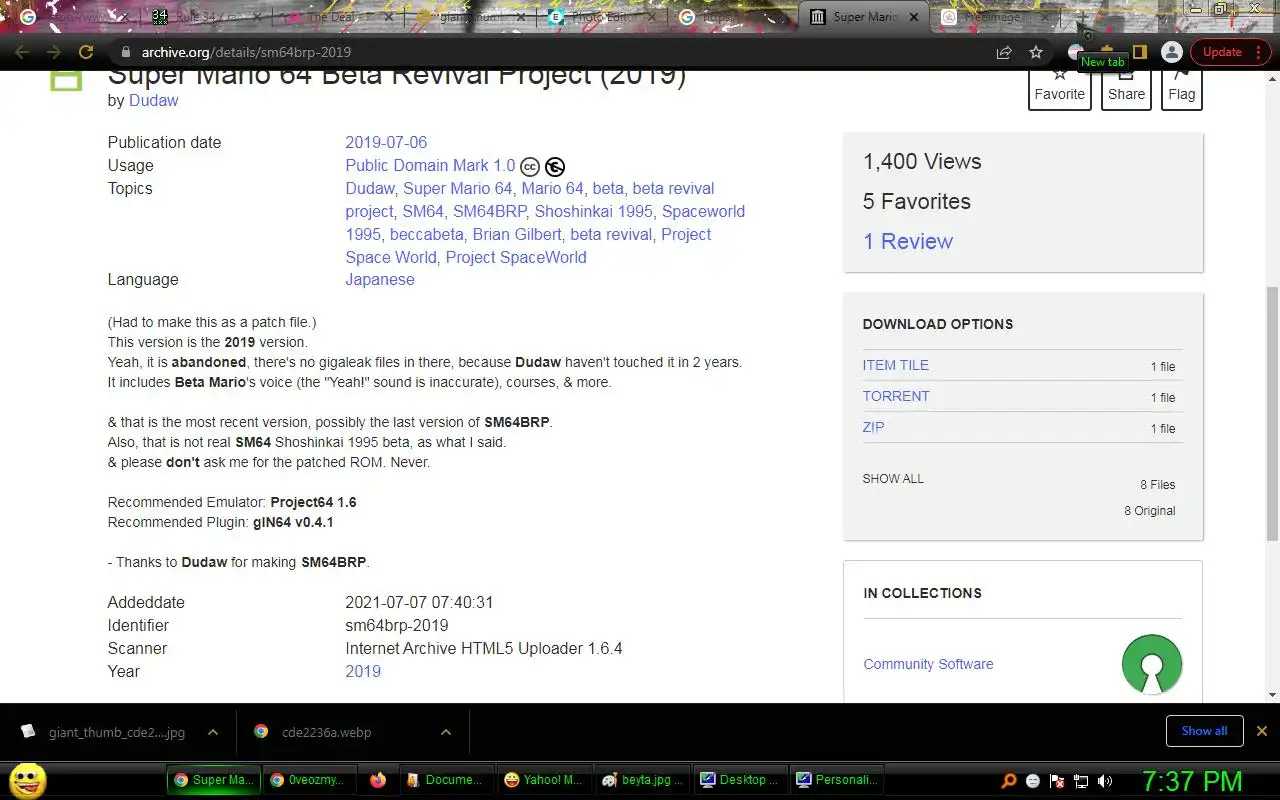Click the orange magnifier tray icon
The height and width of the screenshot is (800, 1280).
pos(1009,781)
